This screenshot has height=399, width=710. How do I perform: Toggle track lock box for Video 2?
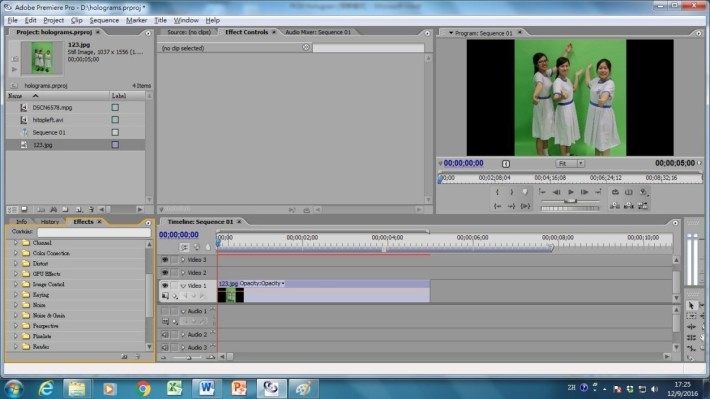tap(174, 273)
